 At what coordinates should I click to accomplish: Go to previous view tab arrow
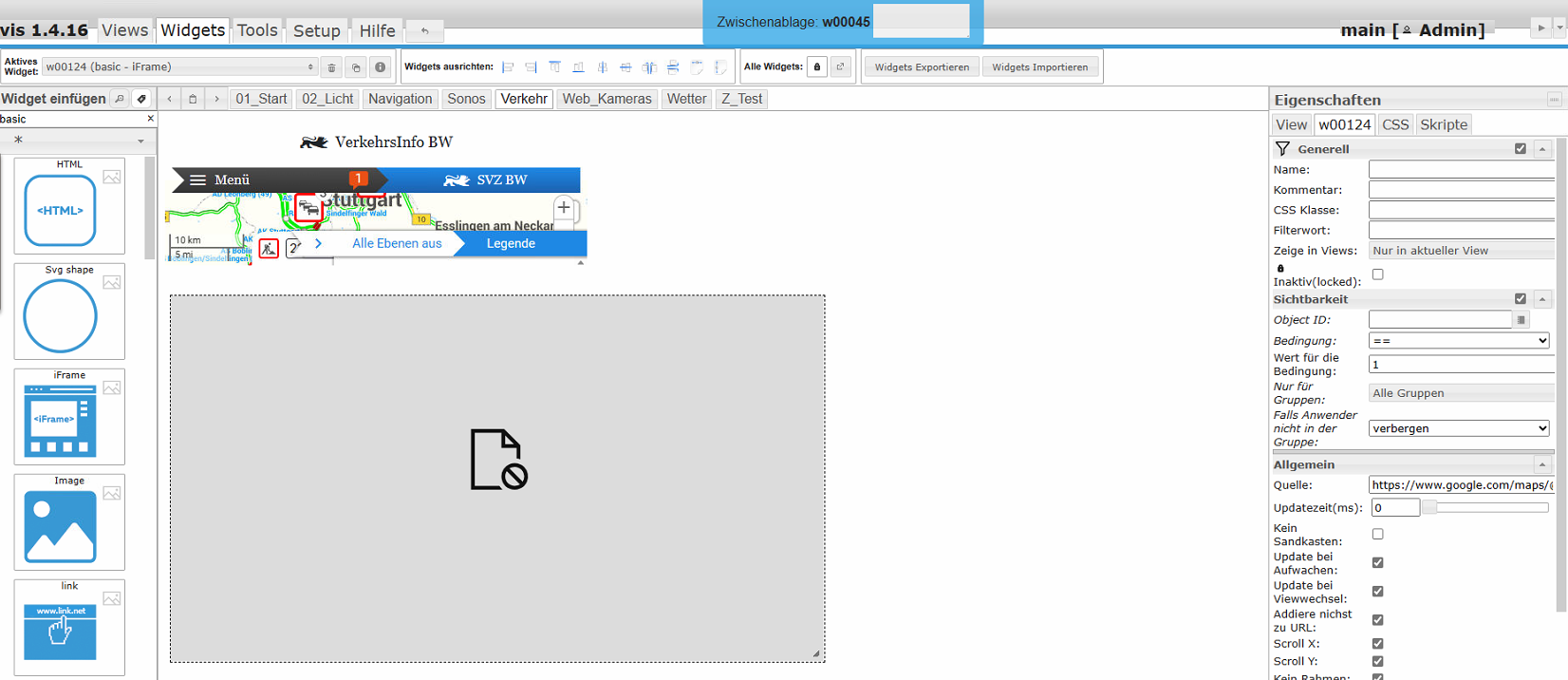coord(170,99)
